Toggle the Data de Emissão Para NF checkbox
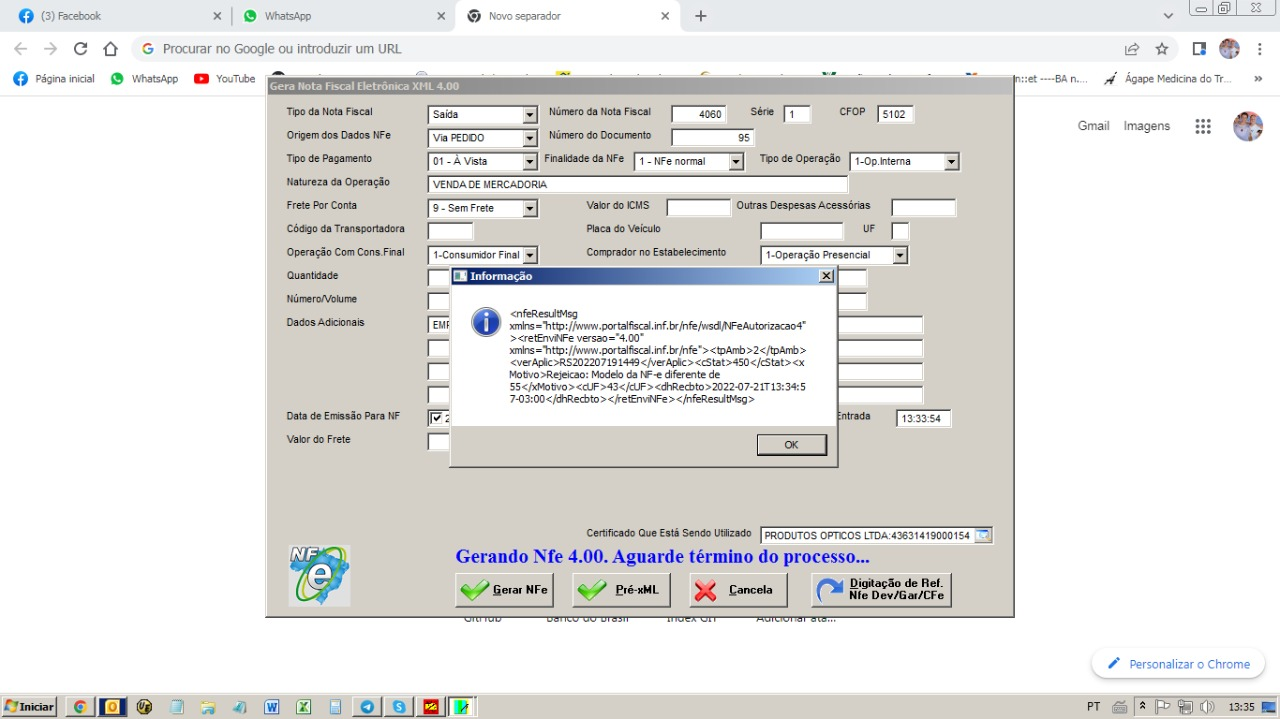This screenshot has width=1280, height=719. pos(436,418)
